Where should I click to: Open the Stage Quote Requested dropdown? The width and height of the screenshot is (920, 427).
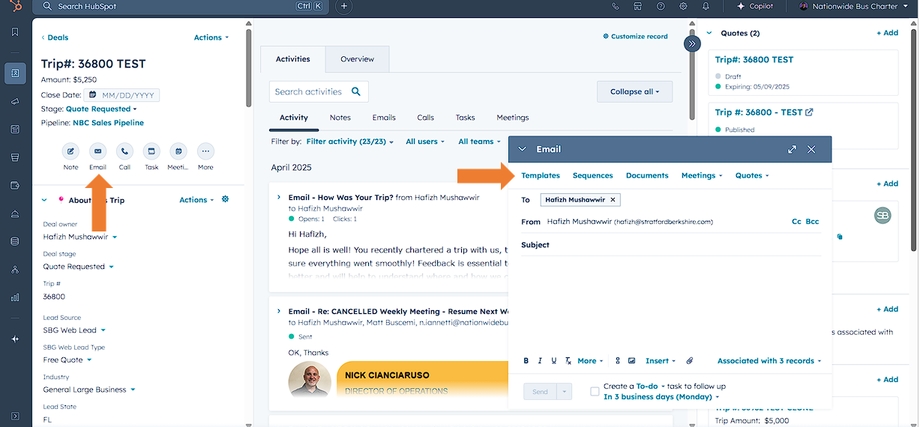(101, 109)
